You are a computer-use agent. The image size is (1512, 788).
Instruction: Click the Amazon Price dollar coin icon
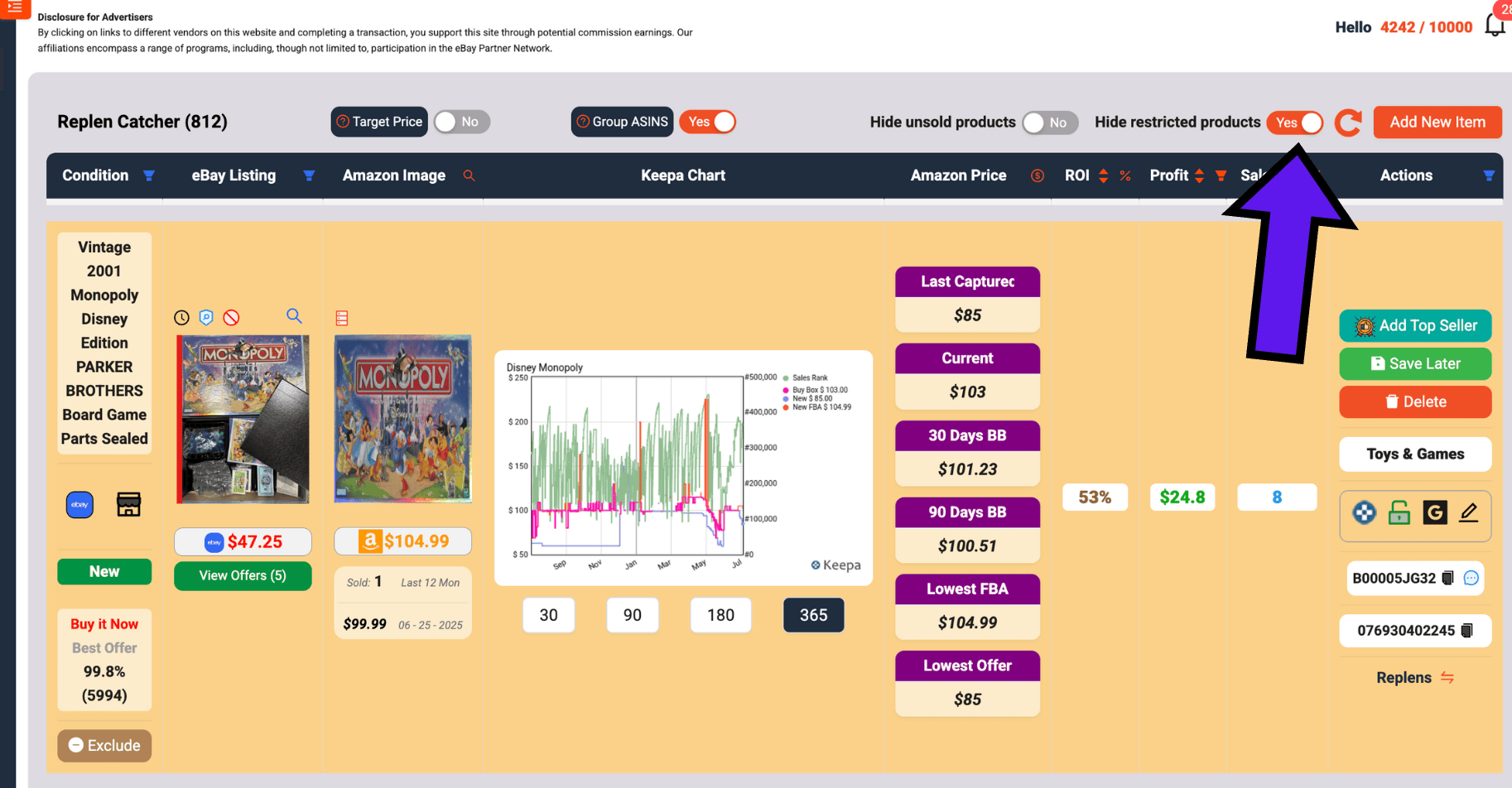tap(1037, 175)
